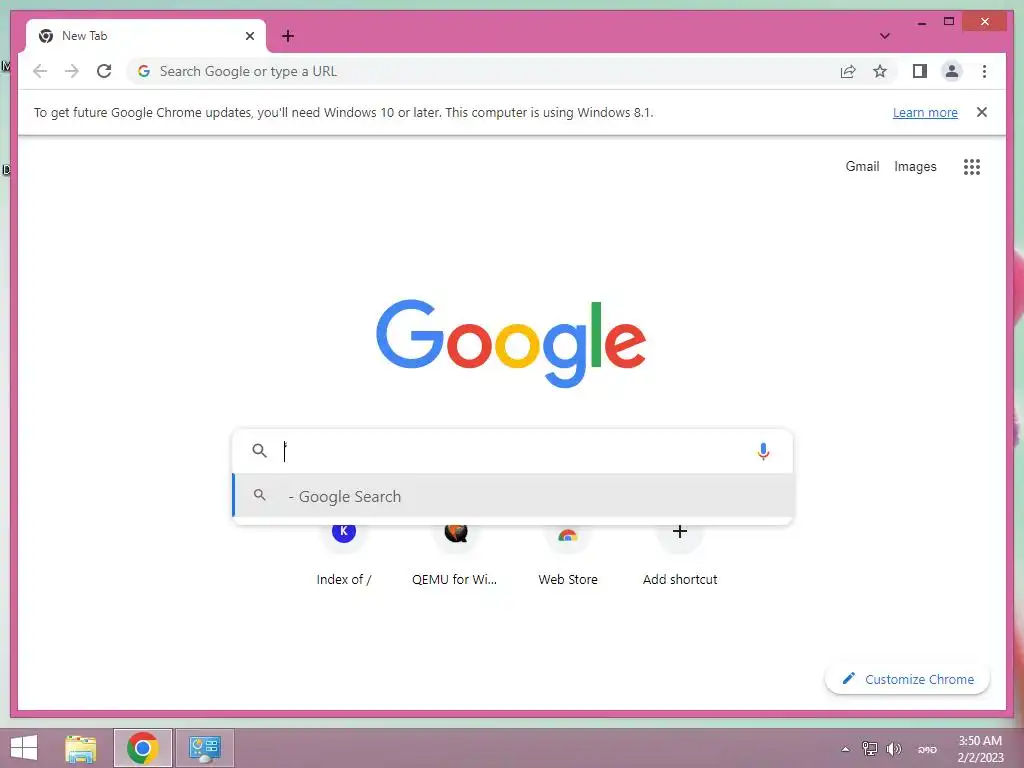The height and width of the screenshot is (768, 1024).
Task: Open a new tab with plus button
Action: pos(288,36)
